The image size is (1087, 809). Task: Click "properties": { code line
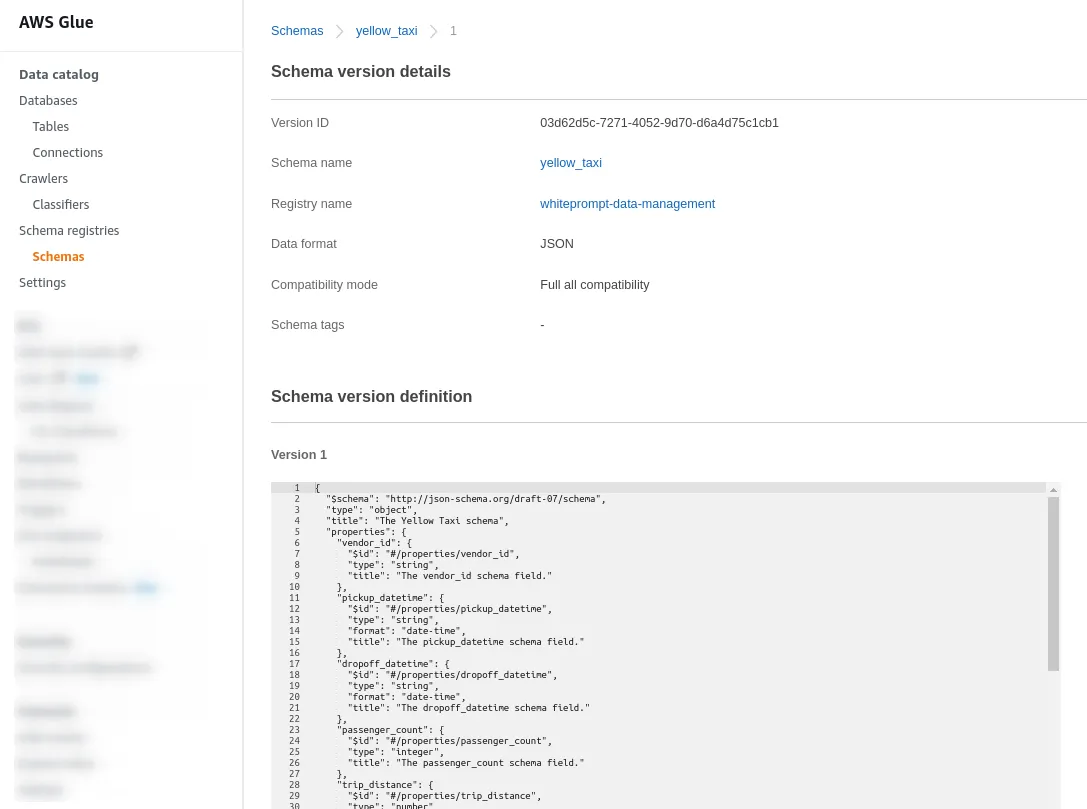click(366, 532)
